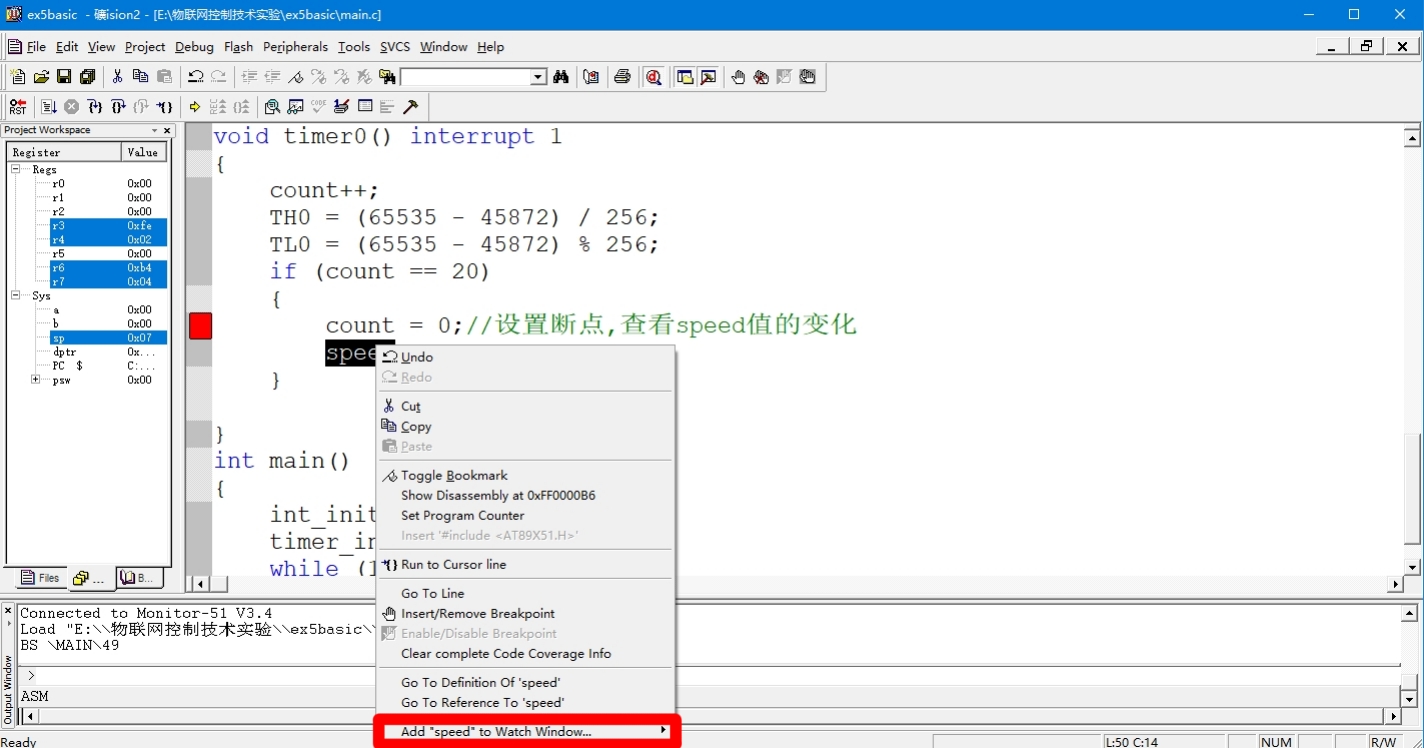Click the red breakpoint marker in the margin
The width and height of the screenshot is (1424, 748).
(x=199, y=324)
